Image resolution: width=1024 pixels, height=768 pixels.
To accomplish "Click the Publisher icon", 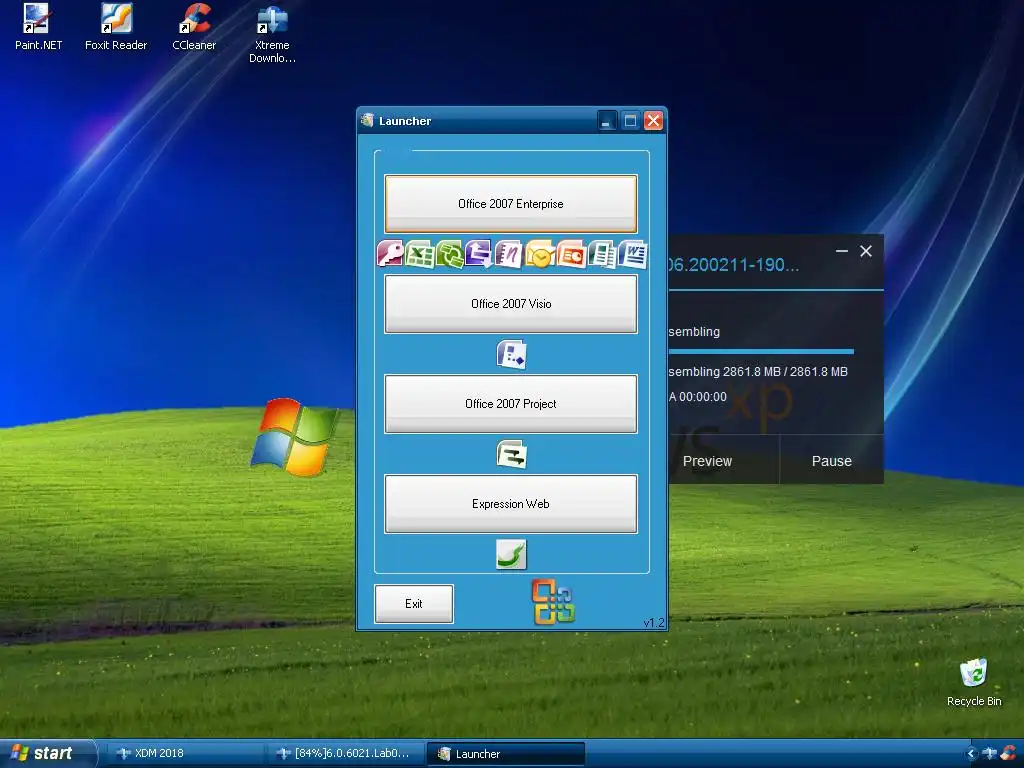I will click(x=602, y=254).
